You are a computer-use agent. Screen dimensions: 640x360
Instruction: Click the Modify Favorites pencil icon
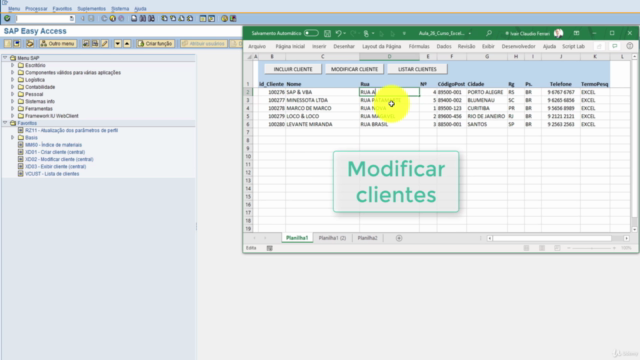pyautogui.click(x=104, y=43)
